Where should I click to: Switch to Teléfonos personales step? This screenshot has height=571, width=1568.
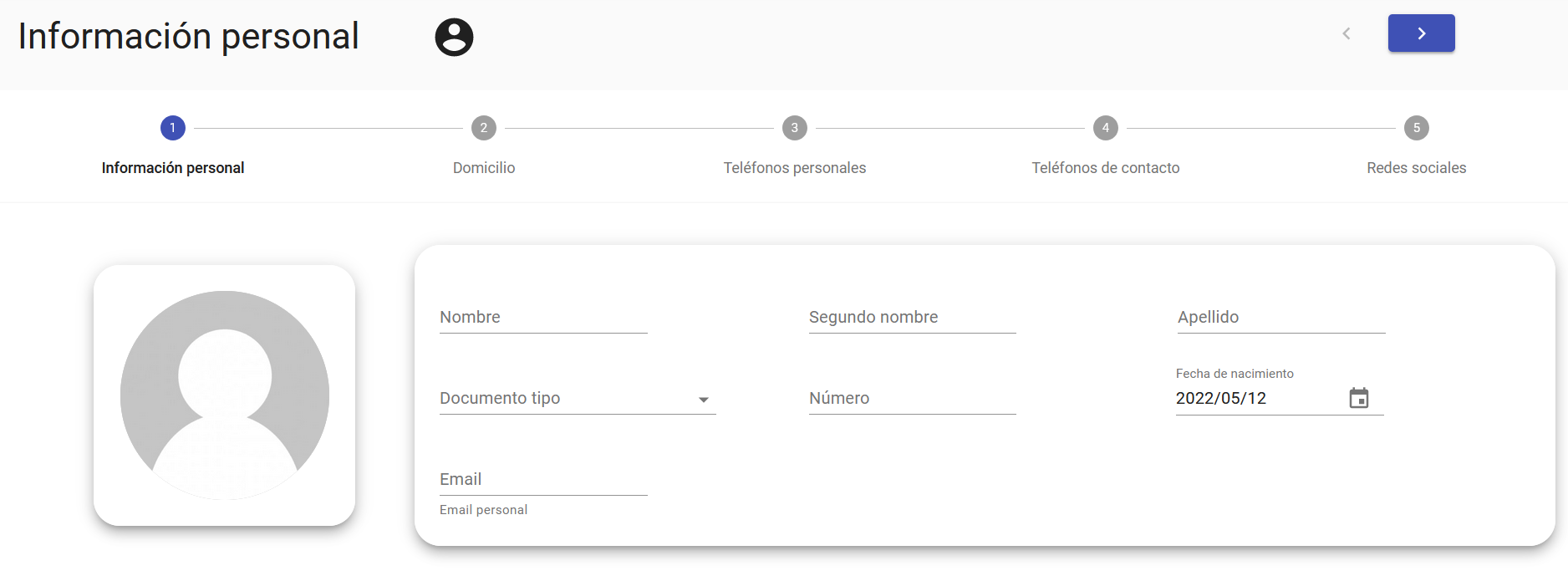(794, 168)
